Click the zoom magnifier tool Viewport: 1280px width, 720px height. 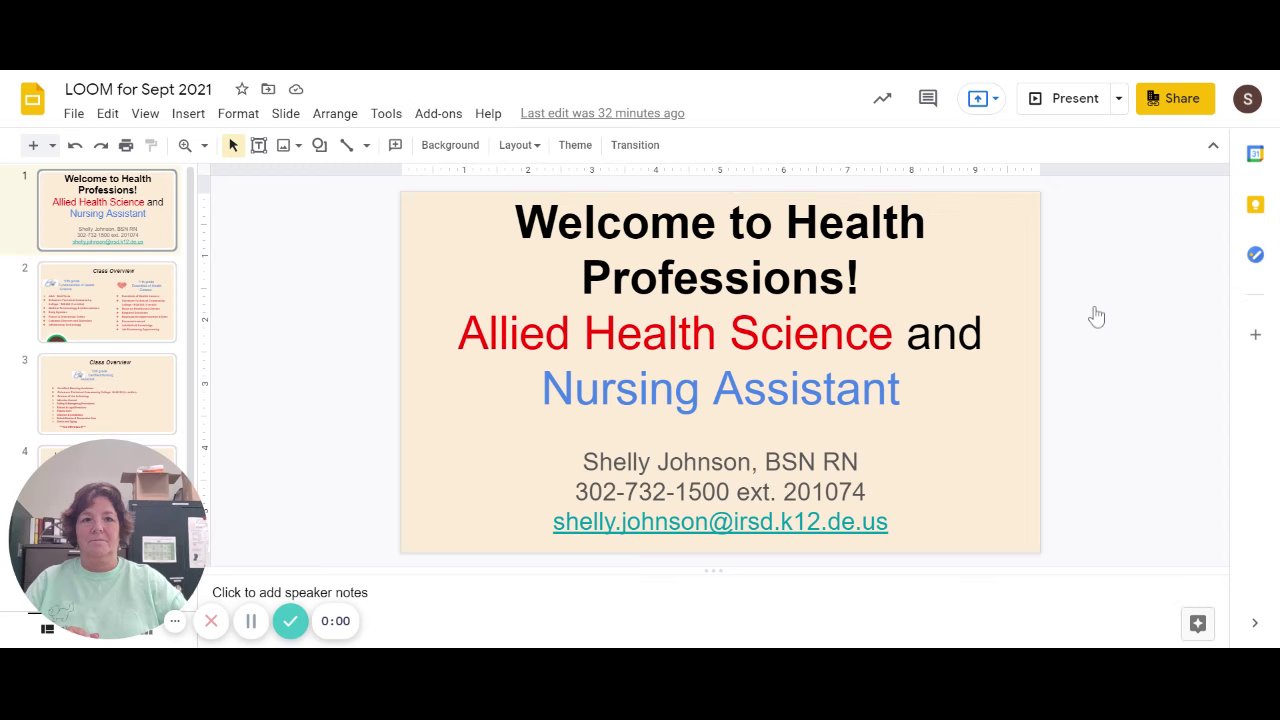pyautogui.click(x=185, y=145)
